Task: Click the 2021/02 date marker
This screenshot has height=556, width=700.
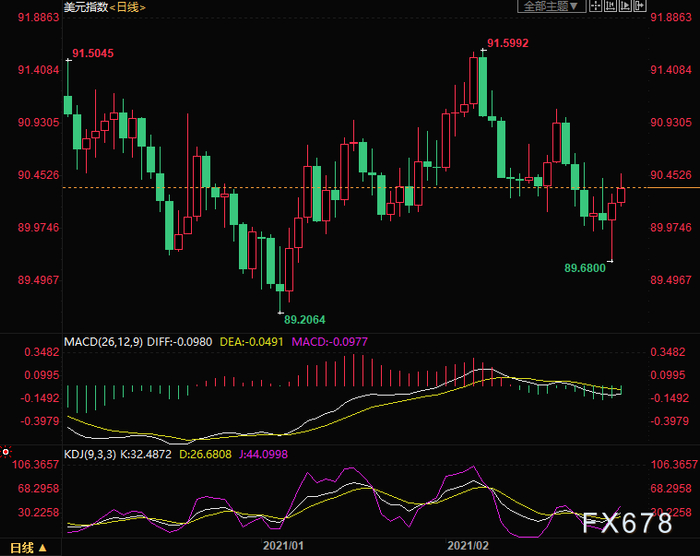Action: 468,546
